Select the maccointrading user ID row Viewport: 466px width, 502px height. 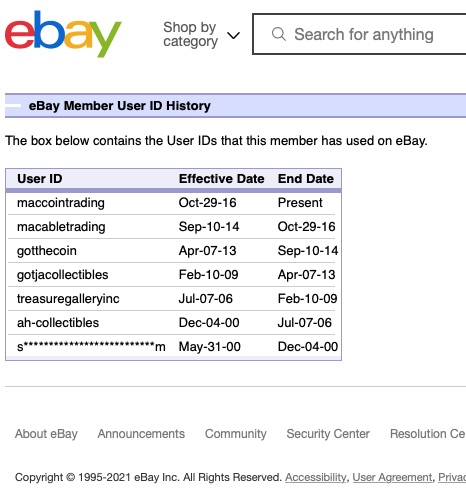(174, 203)
